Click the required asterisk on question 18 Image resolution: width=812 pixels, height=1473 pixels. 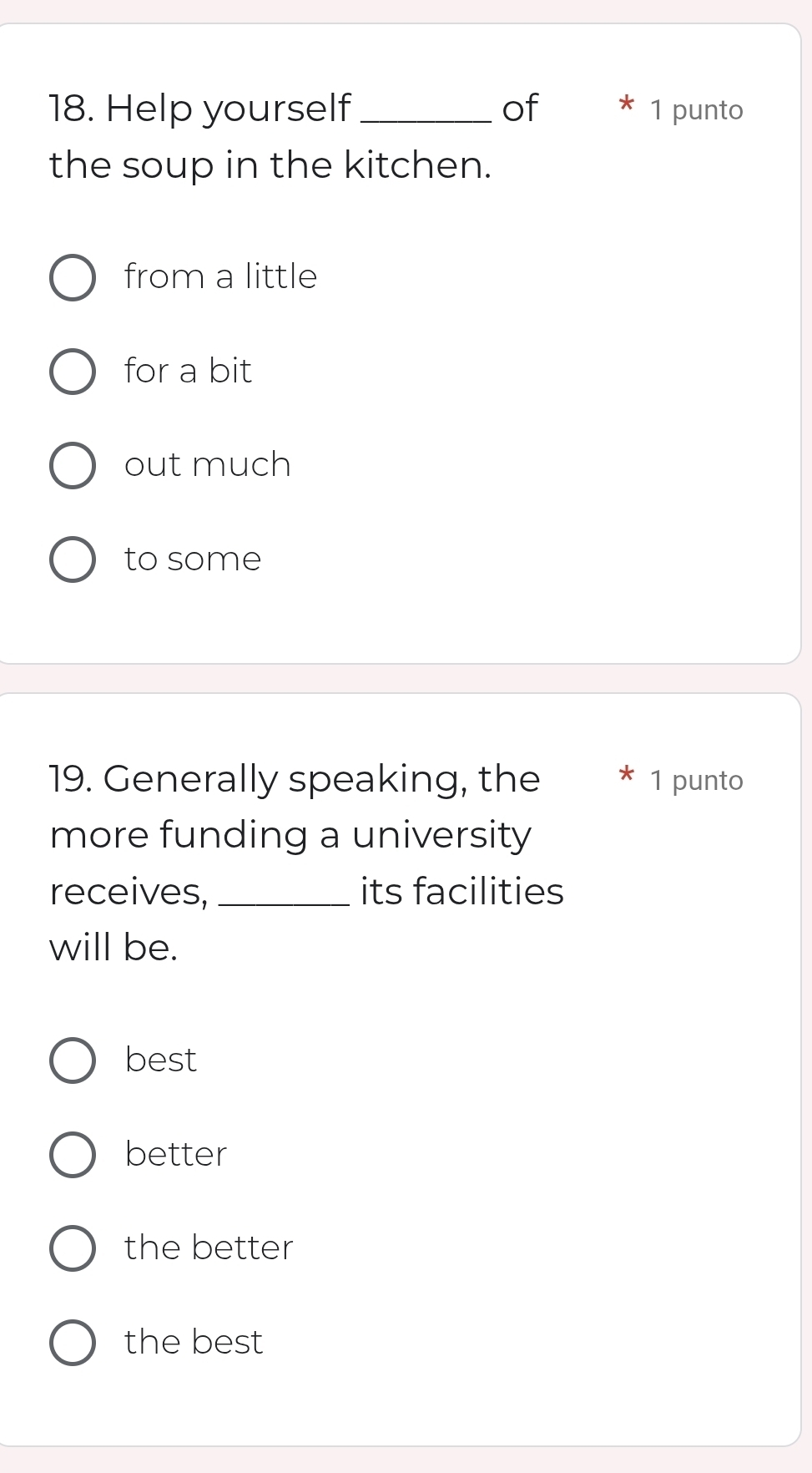[627, 106]
